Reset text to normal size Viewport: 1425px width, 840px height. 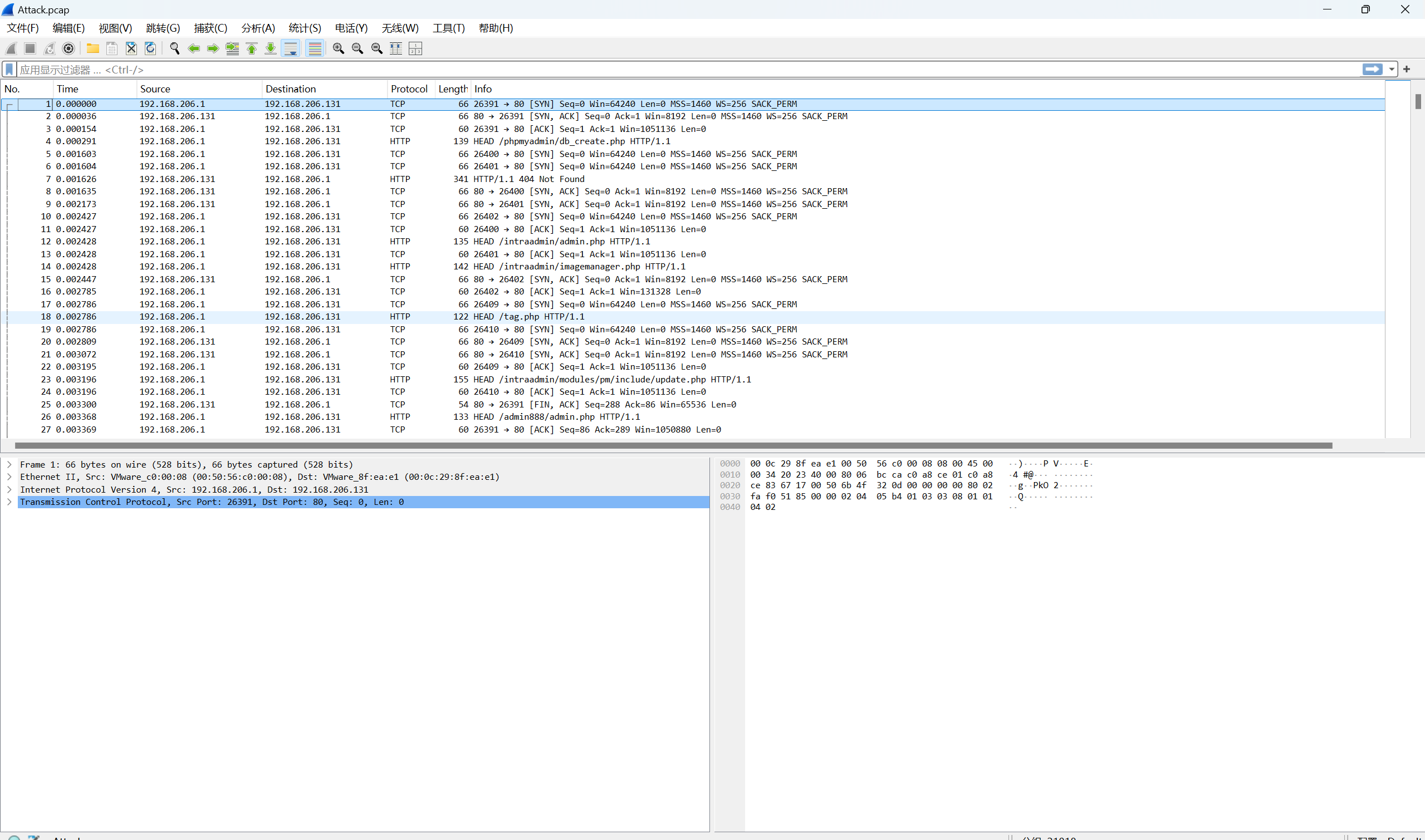(x=377, y=48)
